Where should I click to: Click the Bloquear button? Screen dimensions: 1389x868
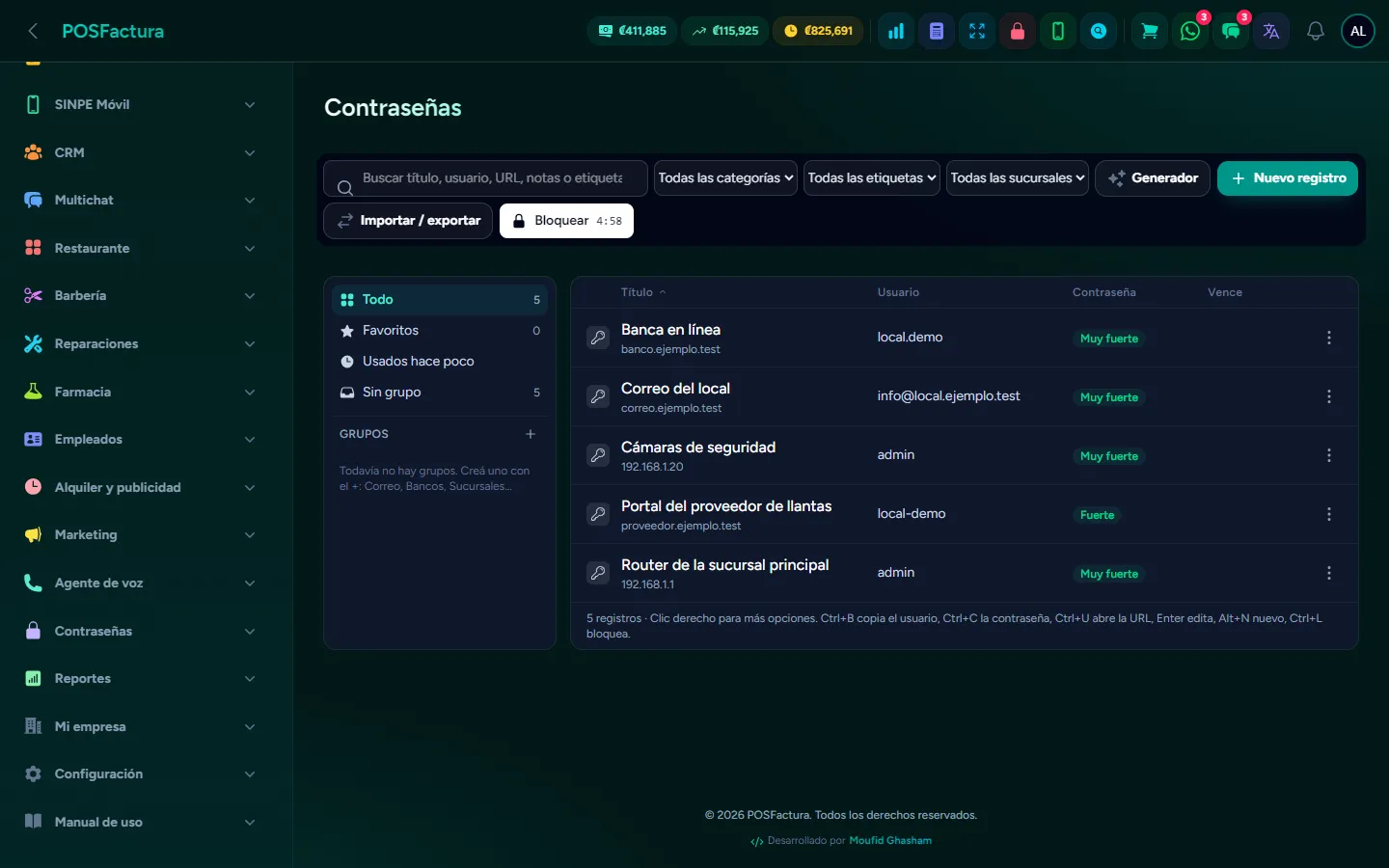(566, 221)
